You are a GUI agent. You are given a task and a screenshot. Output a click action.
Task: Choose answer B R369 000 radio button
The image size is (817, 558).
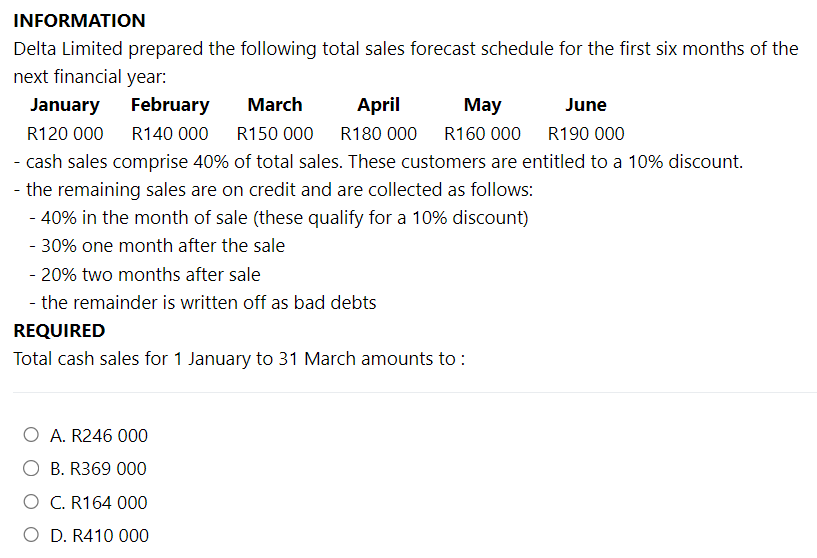coord(31,468)
